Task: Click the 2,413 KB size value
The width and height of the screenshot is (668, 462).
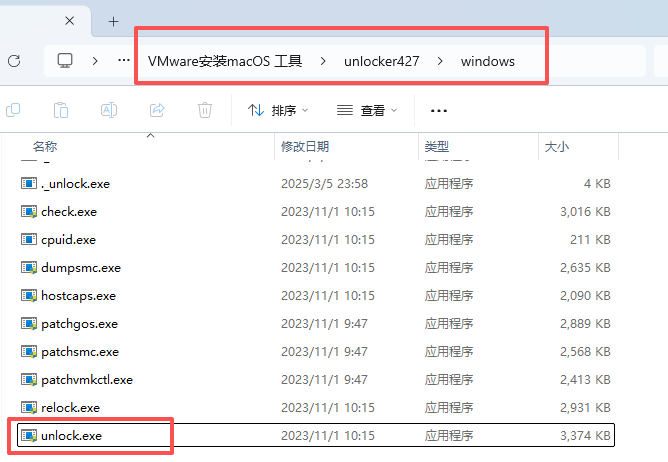Action: [x=585, y=380]
